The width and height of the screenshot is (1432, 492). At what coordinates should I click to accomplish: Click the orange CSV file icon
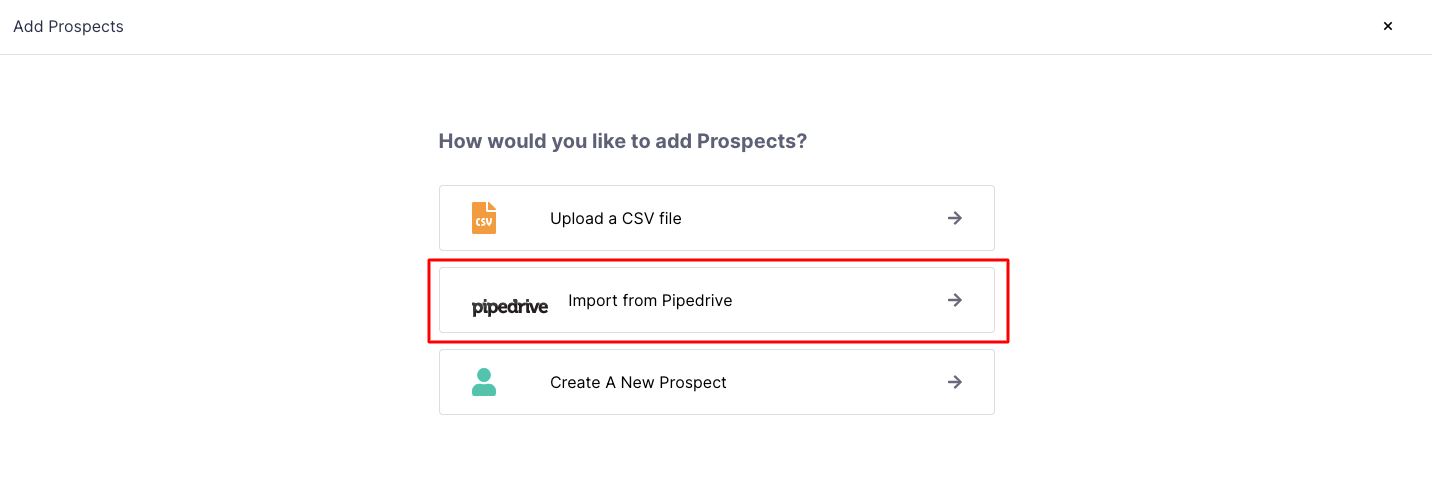484,218
